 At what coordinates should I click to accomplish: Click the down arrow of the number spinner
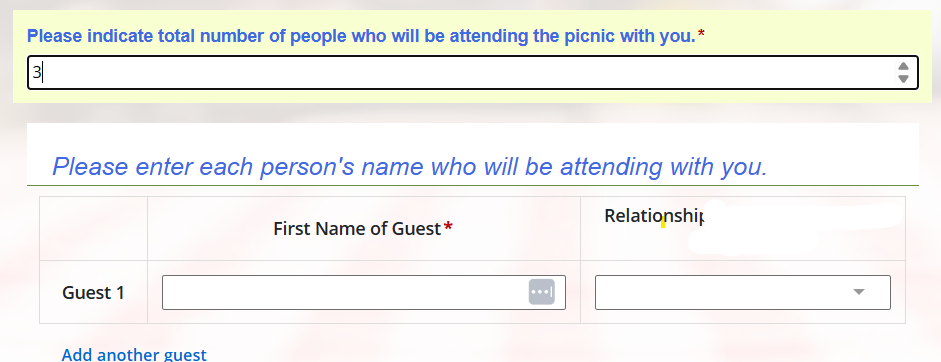click(903, 79)
